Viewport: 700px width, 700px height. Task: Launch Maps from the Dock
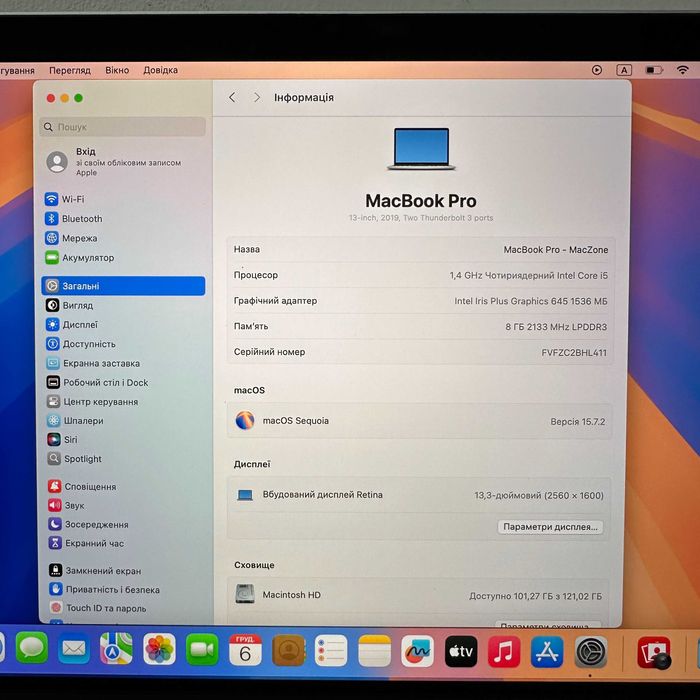coord(117,649)
